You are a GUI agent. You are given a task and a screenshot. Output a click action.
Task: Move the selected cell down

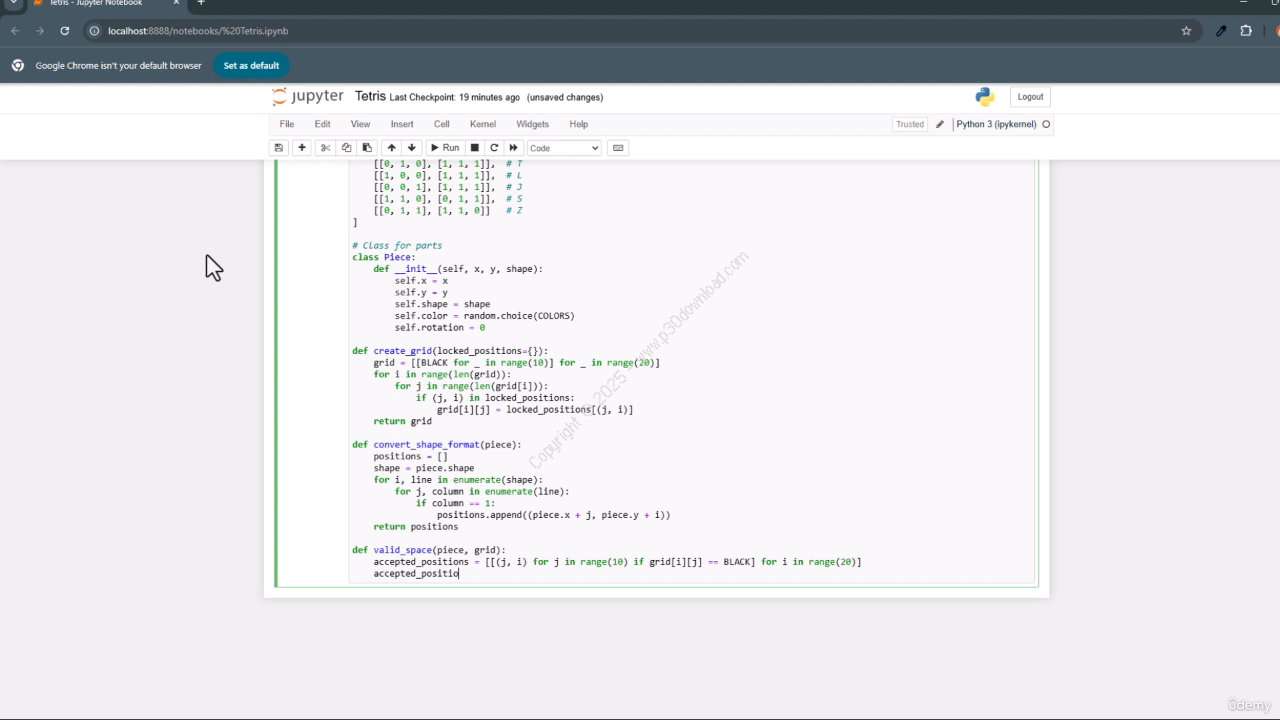tap(411, 148)
